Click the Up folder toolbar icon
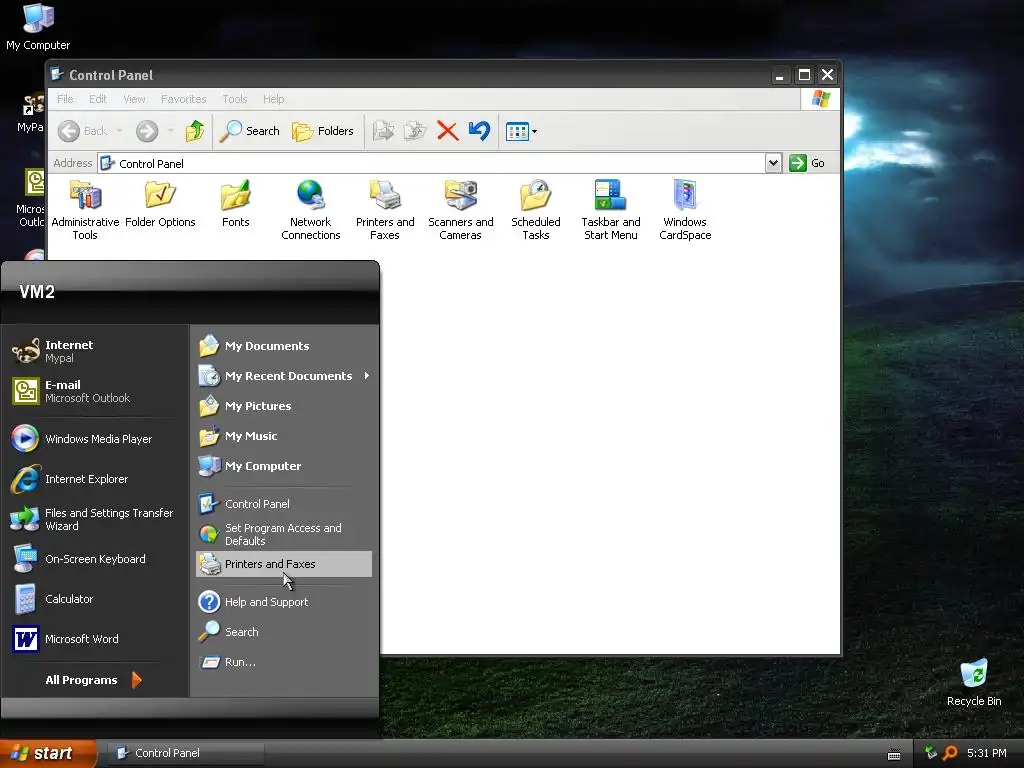This screenshot has height=768, width=1024. (x=195, y=131)
